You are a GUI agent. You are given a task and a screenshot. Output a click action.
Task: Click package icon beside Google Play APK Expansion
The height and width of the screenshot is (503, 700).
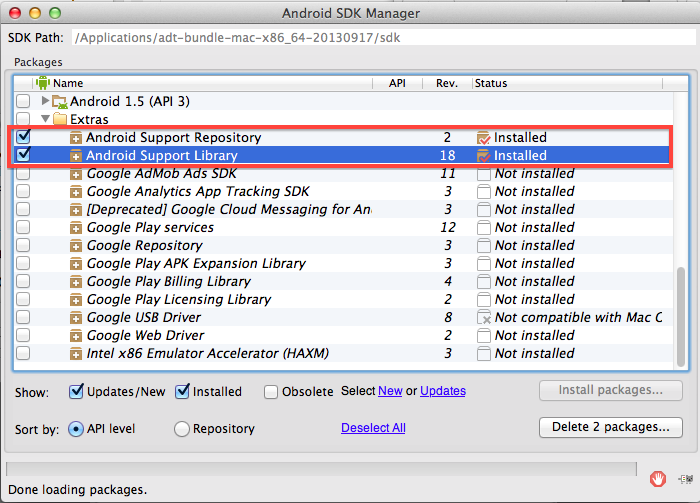[76, 264]
